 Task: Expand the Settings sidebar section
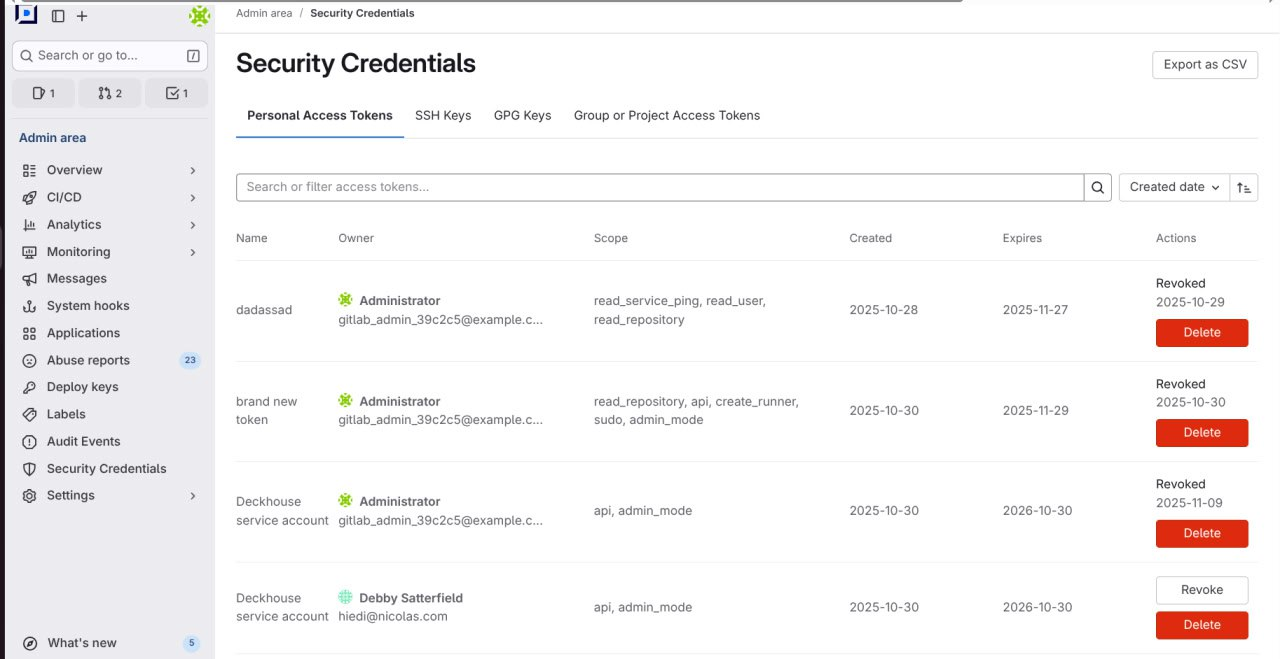click(70, 495)
